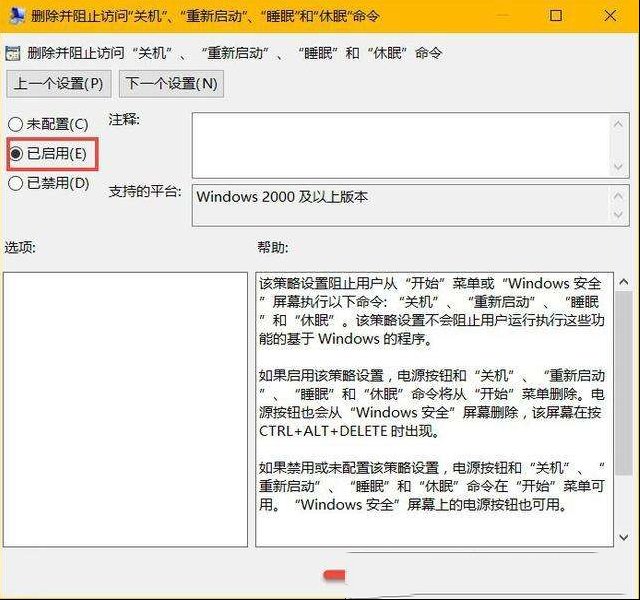Click the empty 选项 options panel
Image resolution: width=640 pixels, height=600 pixels.
pyautogui.click(x=125, y=409)
